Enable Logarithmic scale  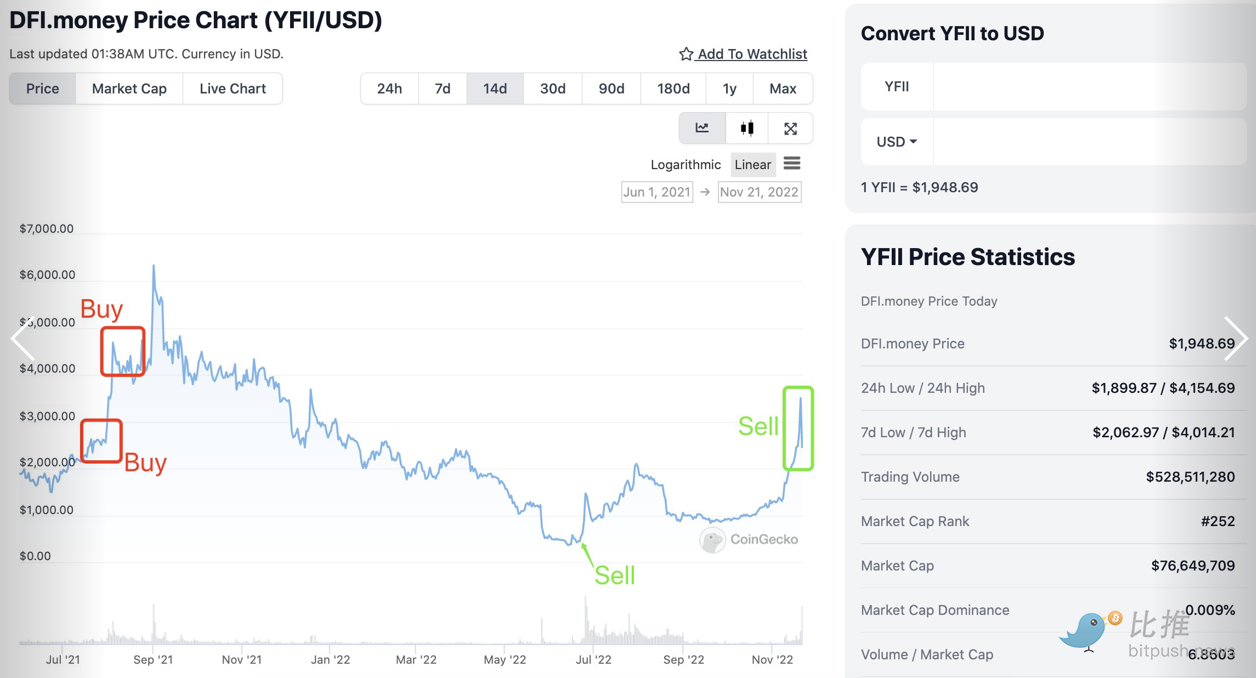pos(685,165)
